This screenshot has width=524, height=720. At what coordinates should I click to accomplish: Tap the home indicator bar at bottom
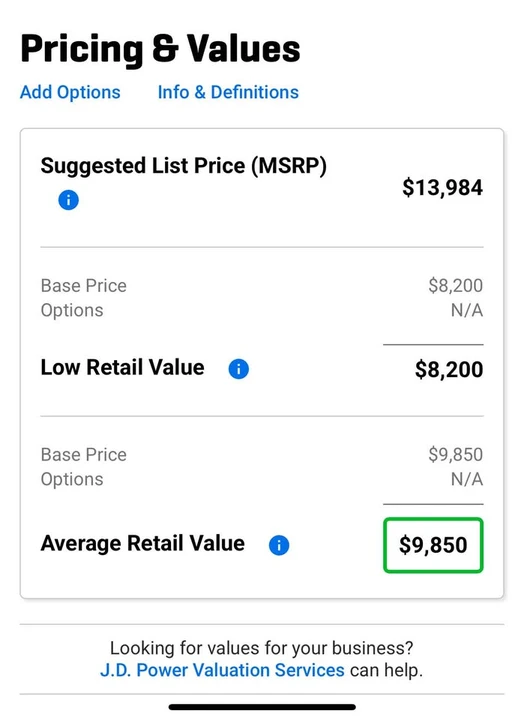[262, 707]
